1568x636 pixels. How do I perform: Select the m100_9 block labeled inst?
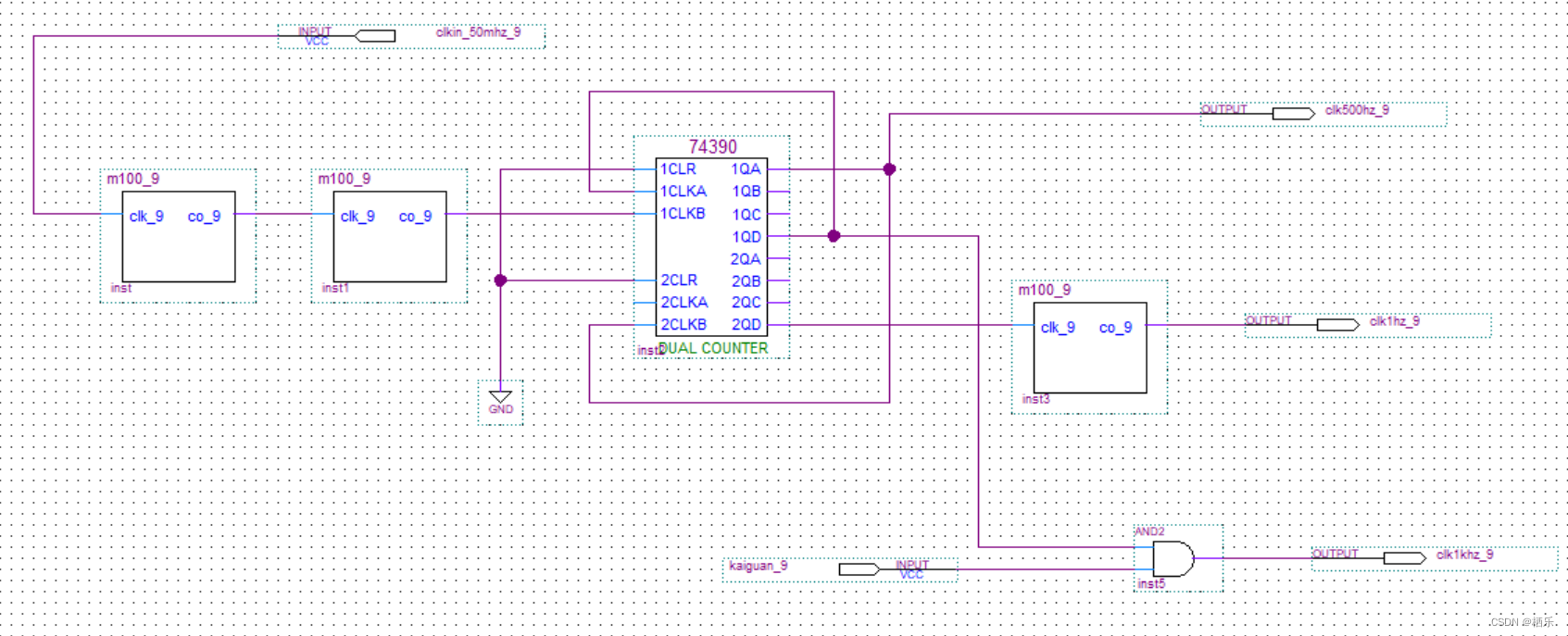tap(179, 236)
